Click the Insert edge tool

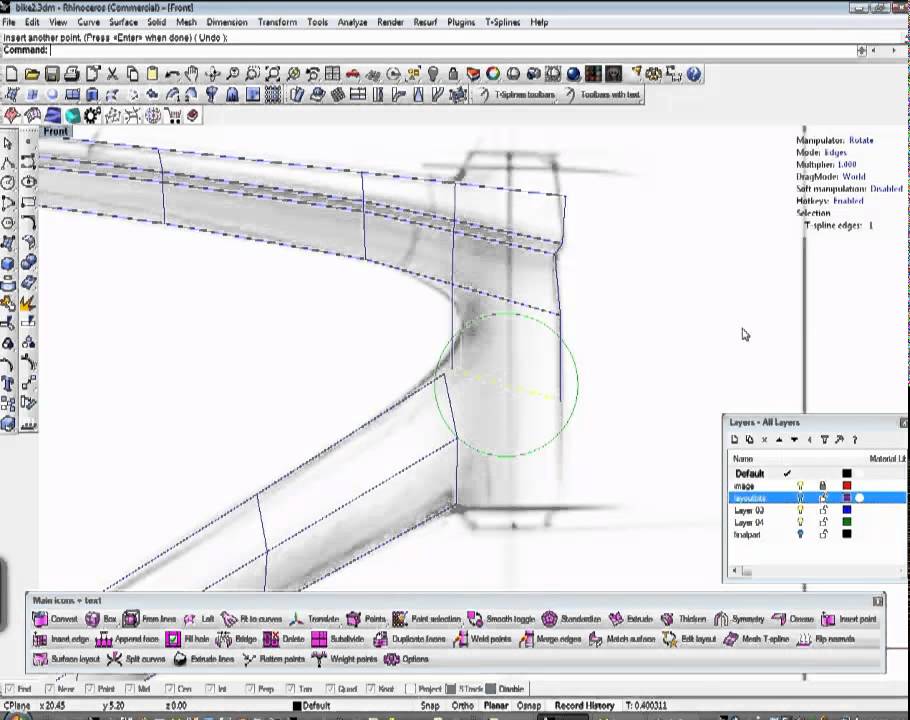[x=61, y=639]
